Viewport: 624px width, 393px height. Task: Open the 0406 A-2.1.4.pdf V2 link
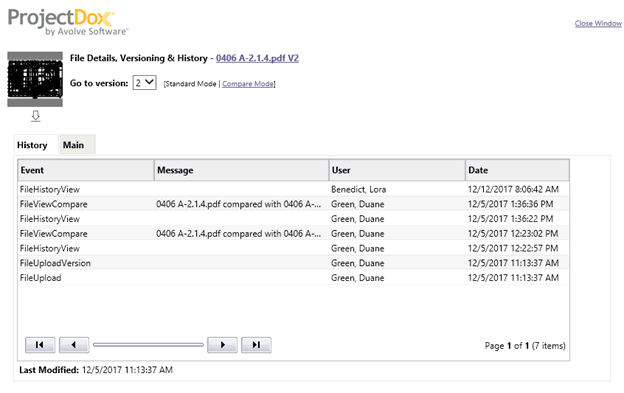point(257,58)
